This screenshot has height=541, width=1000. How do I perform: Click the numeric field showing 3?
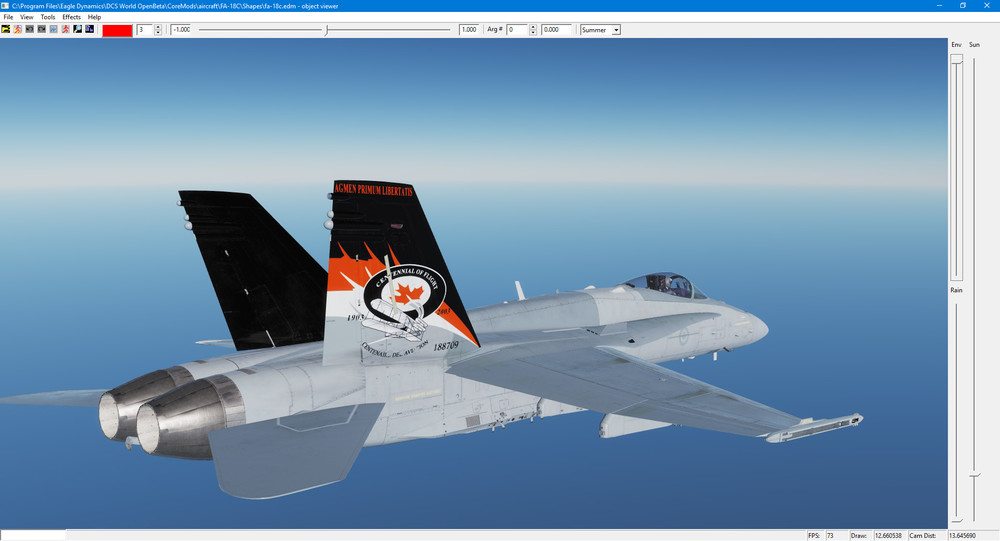(145, 29)
